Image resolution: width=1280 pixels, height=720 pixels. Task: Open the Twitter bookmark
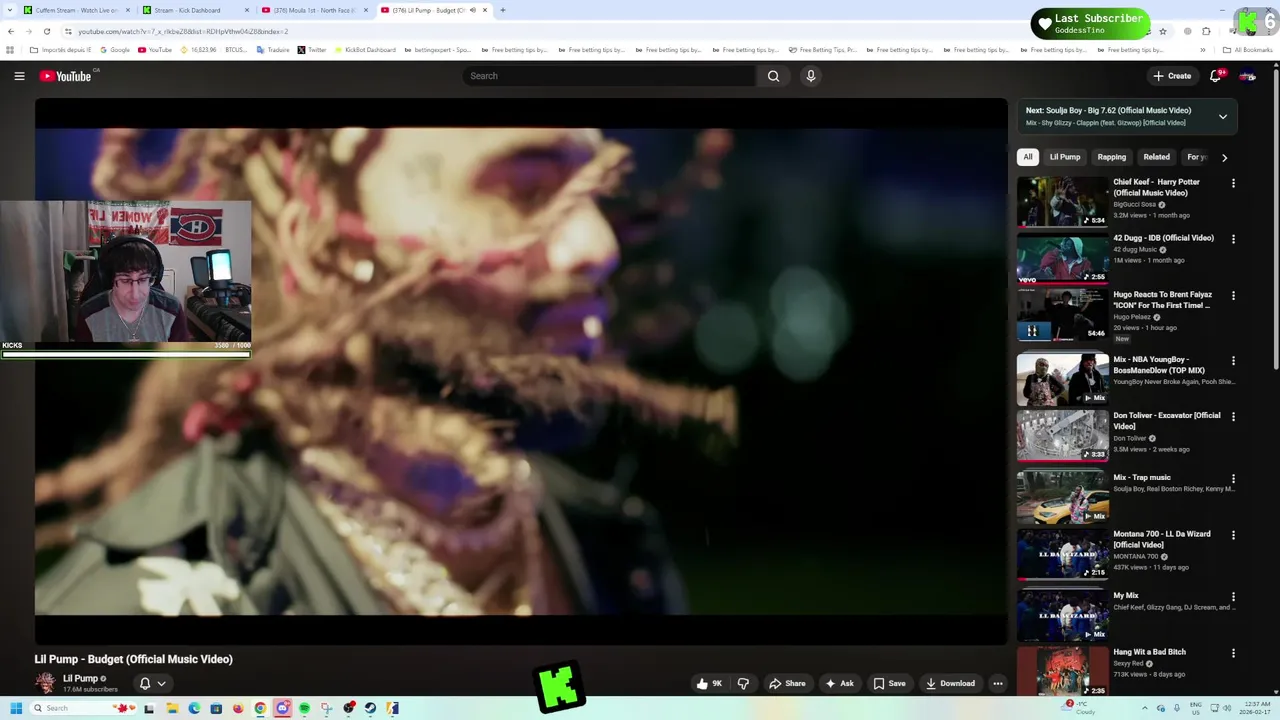[312, 50]
